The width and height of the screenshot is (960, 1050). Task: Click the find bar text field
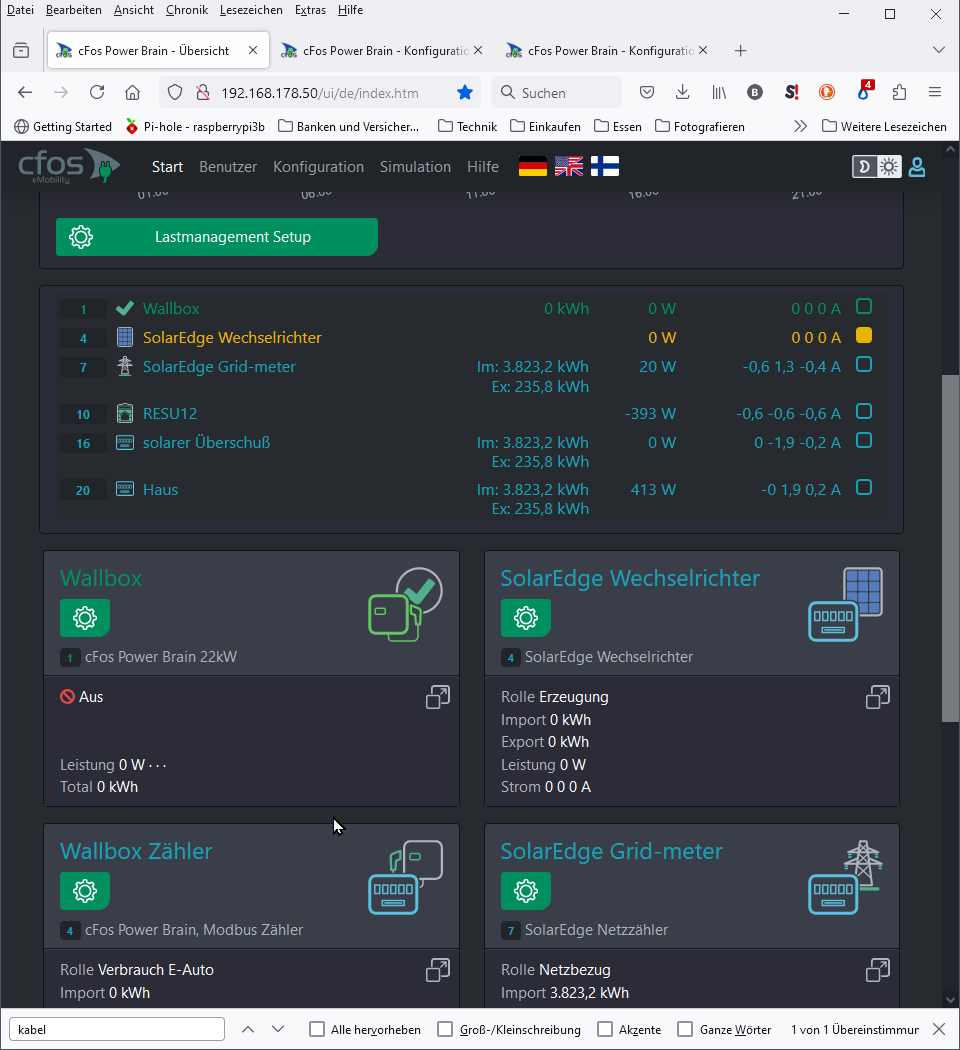click(117, 1029)
